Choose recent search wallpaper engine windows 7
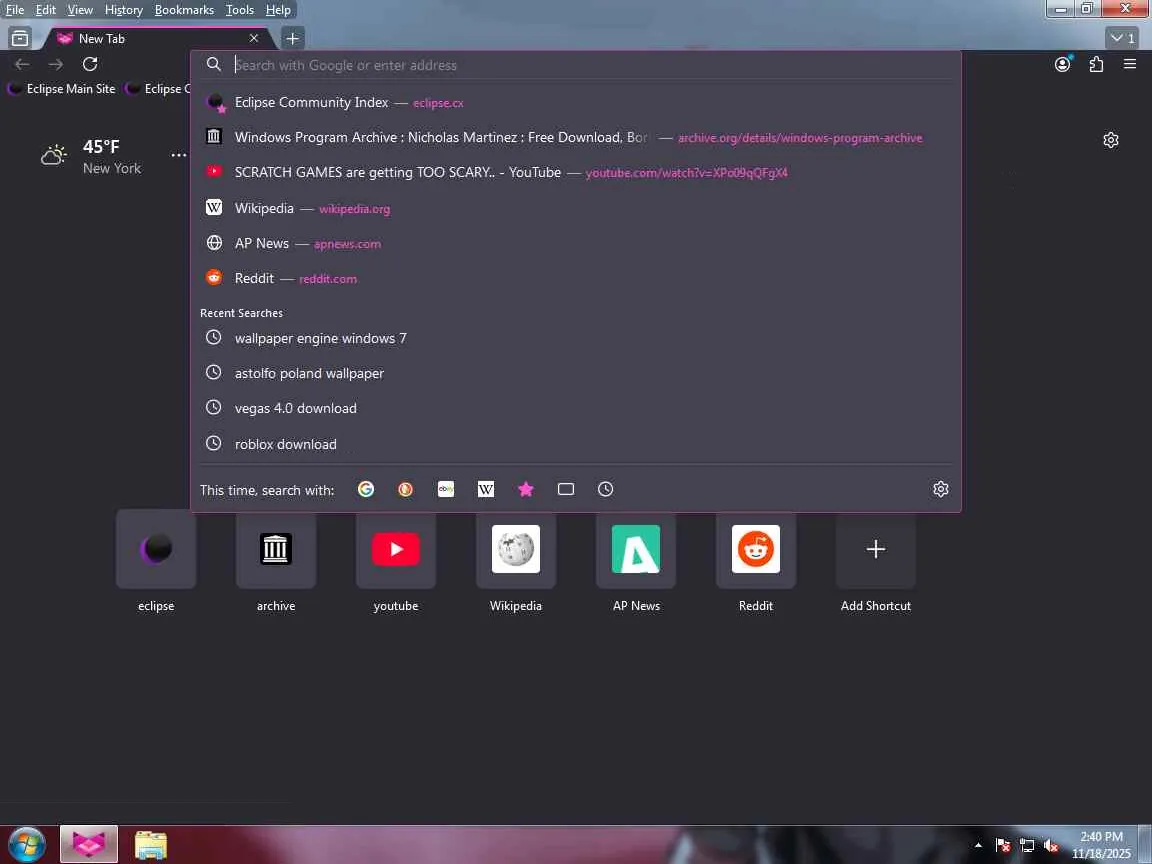Viewport: 1152px width, 864px height. pyautogui.click(x=575, y=338)
